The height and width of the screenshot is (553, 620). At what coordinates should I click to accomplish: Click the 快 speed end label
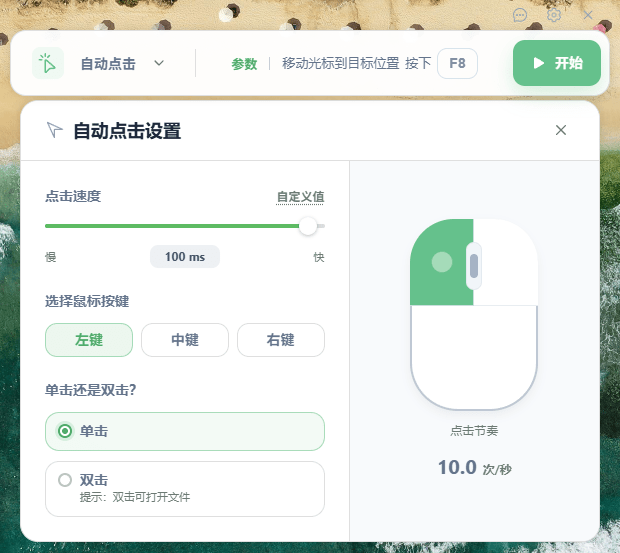[x=319, y=257]
